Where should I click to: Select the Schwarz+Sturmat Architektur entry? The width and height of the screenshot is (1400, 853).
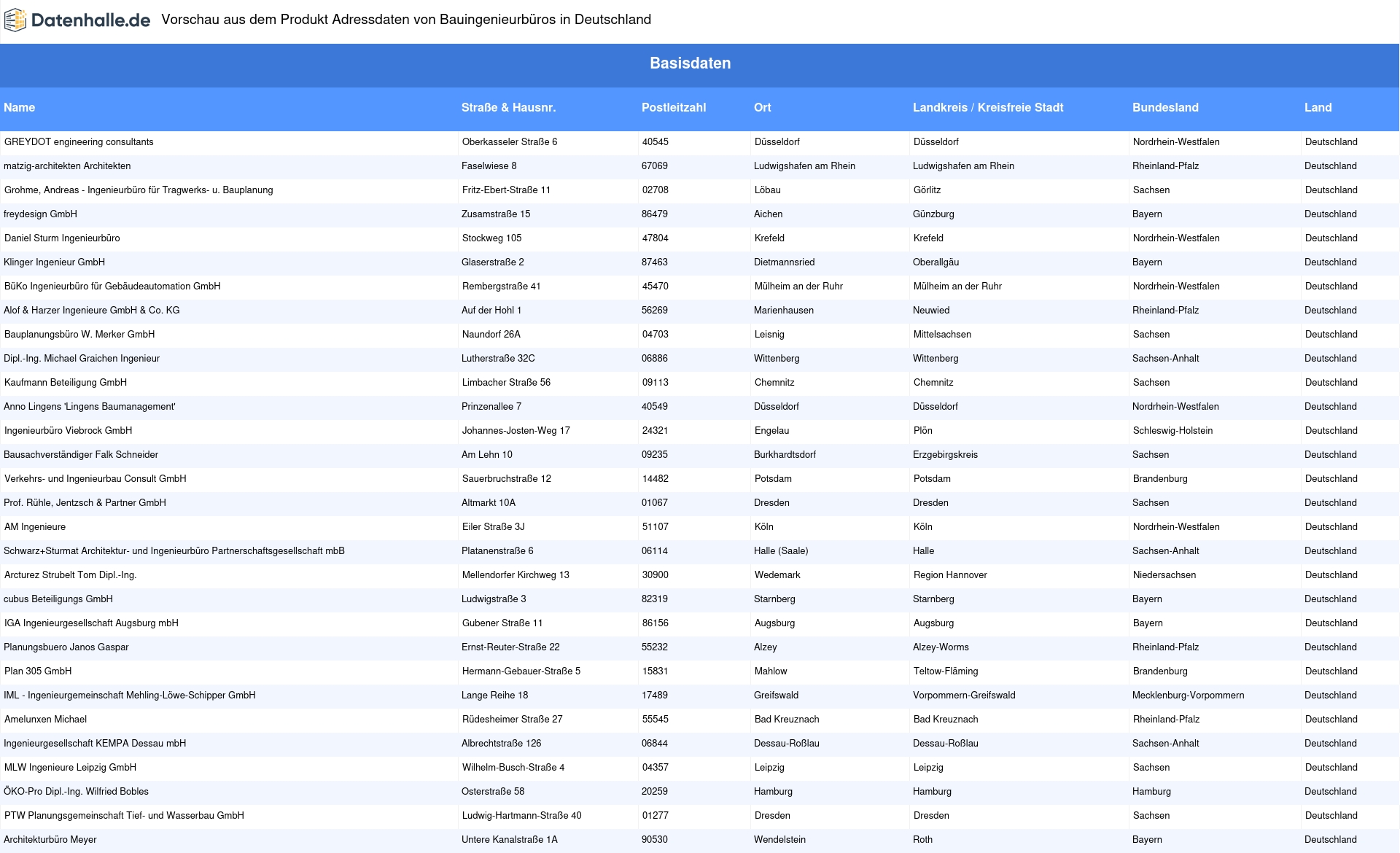pos(174,551)
